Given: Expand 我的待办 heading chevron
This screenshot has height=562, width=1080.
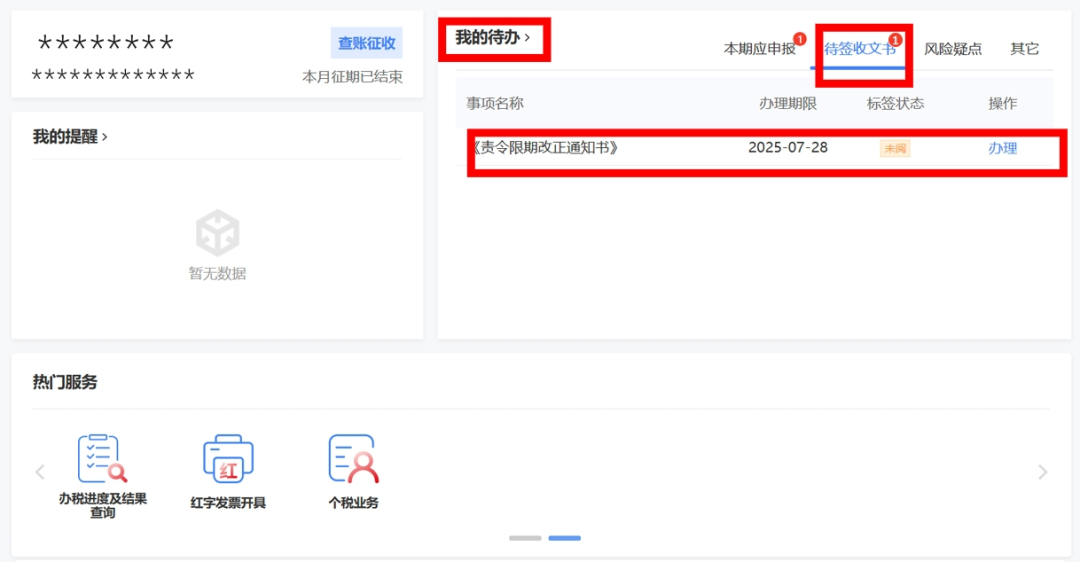Looking at the screenshot, I should click(528, 38).
